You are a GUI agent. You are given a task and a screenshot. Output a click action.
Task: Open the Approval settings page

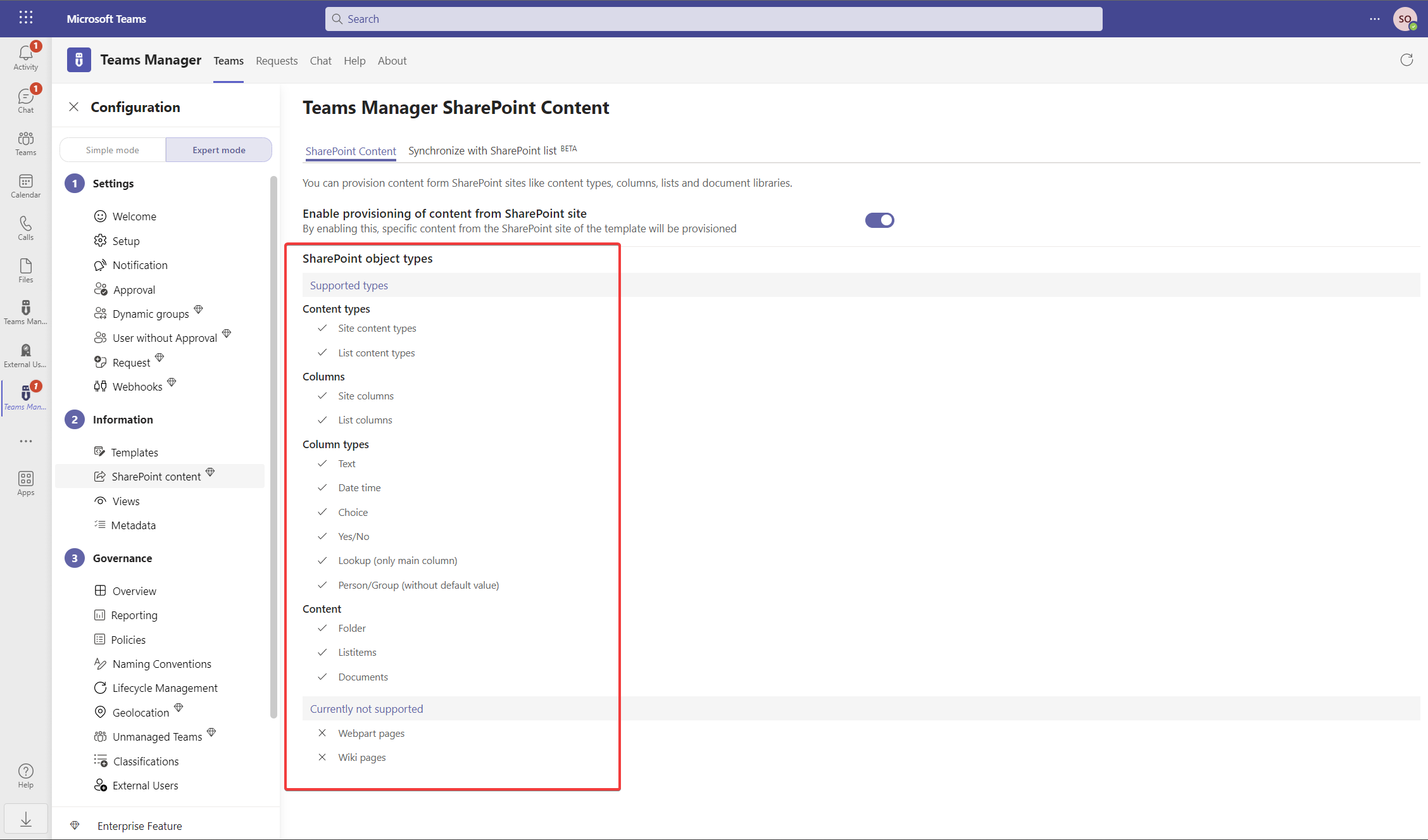point(125,290)
